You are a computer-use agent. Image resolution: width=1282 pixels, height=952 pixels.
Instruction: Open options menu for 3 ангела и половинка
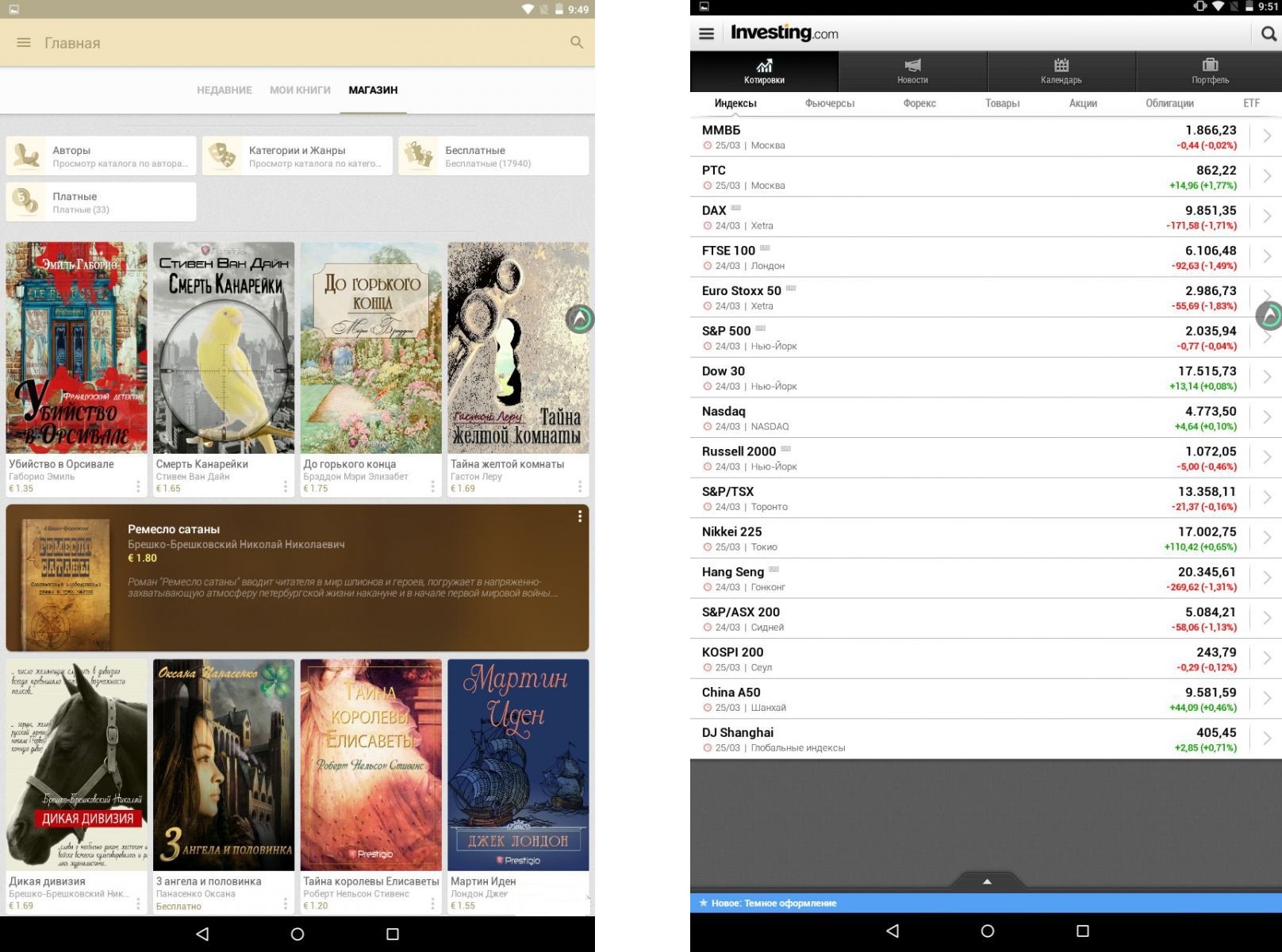pos(286,904)
